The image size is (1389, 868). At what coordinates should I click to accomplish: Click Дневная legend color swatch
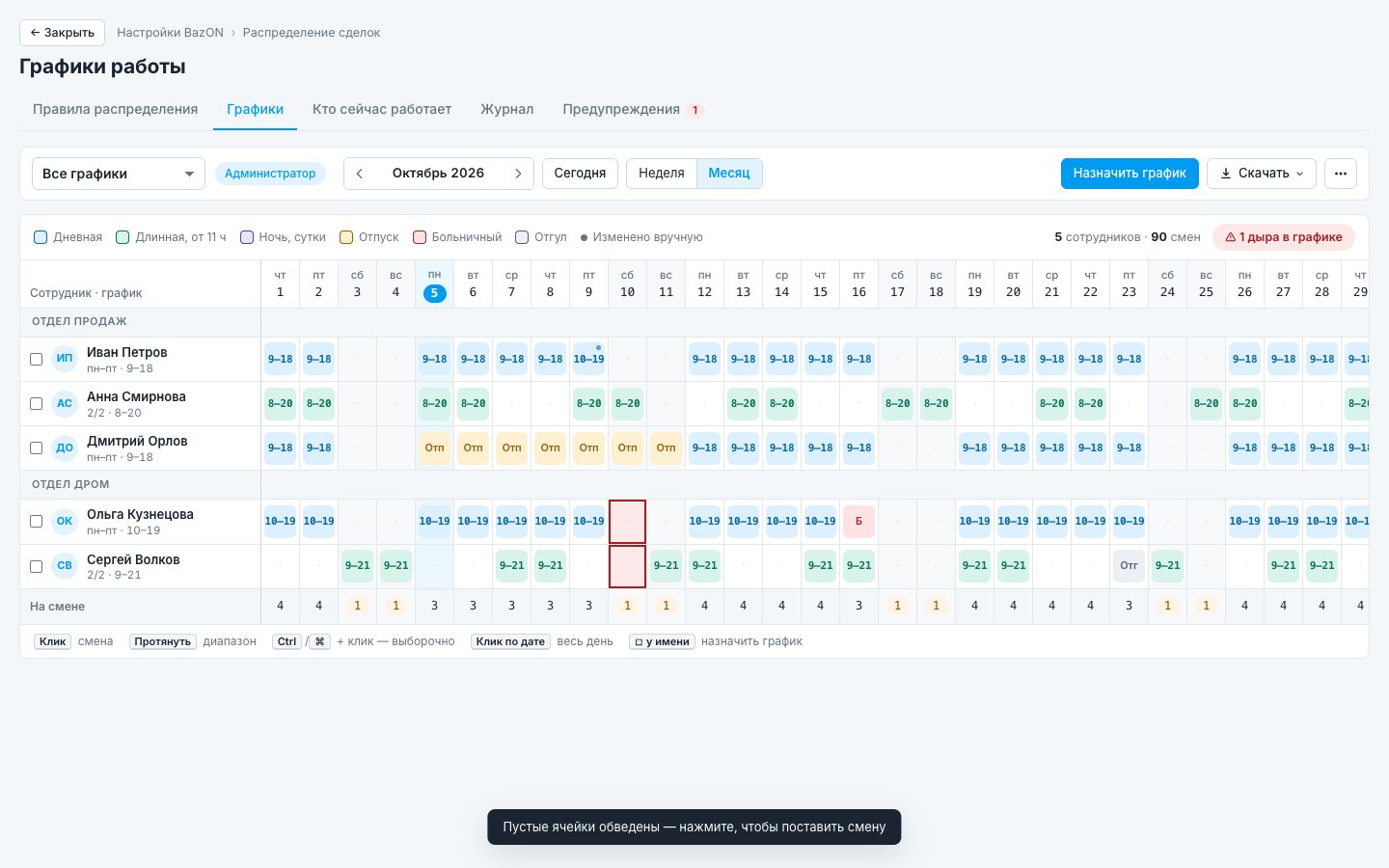pos(41,237)
